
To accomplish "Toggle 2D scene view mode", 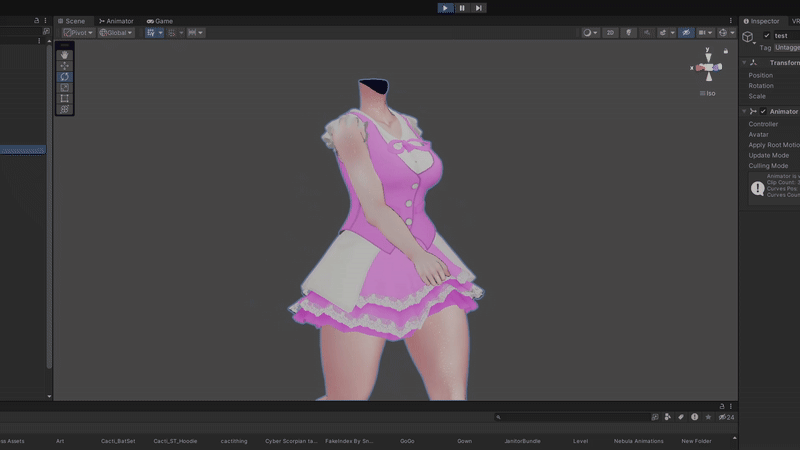I will click(610, 33).
